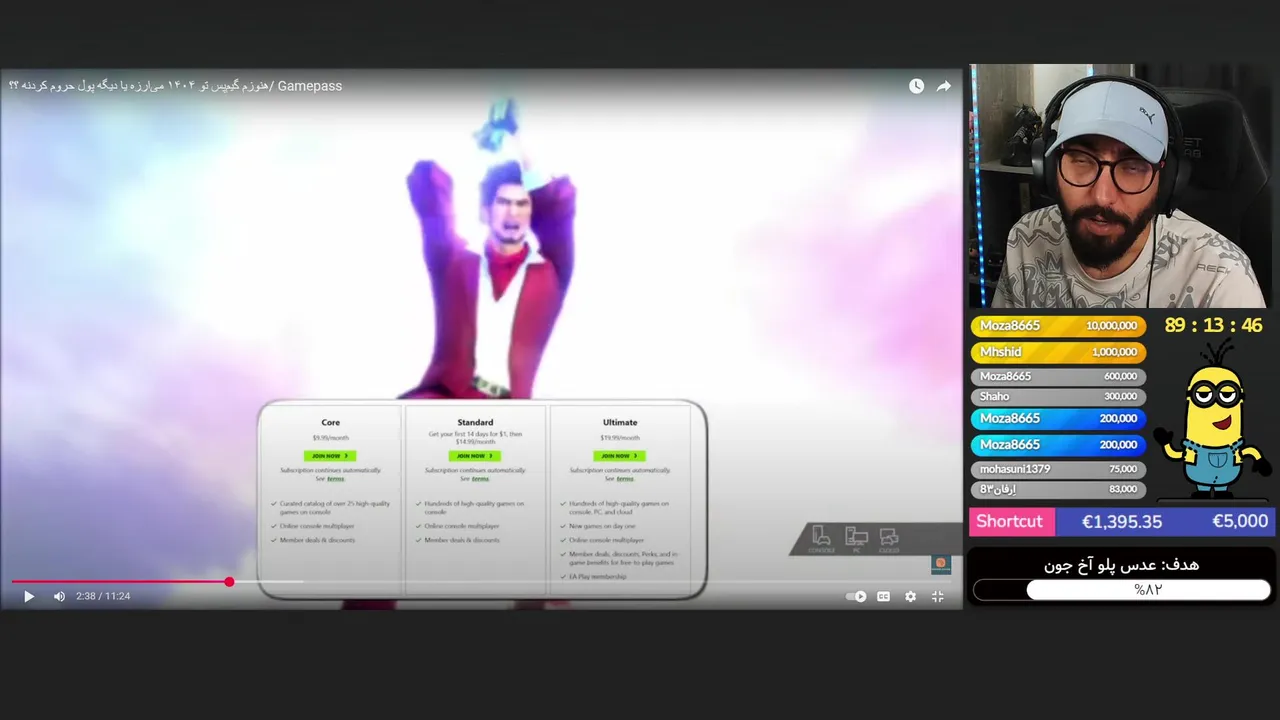Screen dimensions: 1280x720
Task: Click JOIN NOW under the Ultimate plan
Action: [x=619, y=456]
